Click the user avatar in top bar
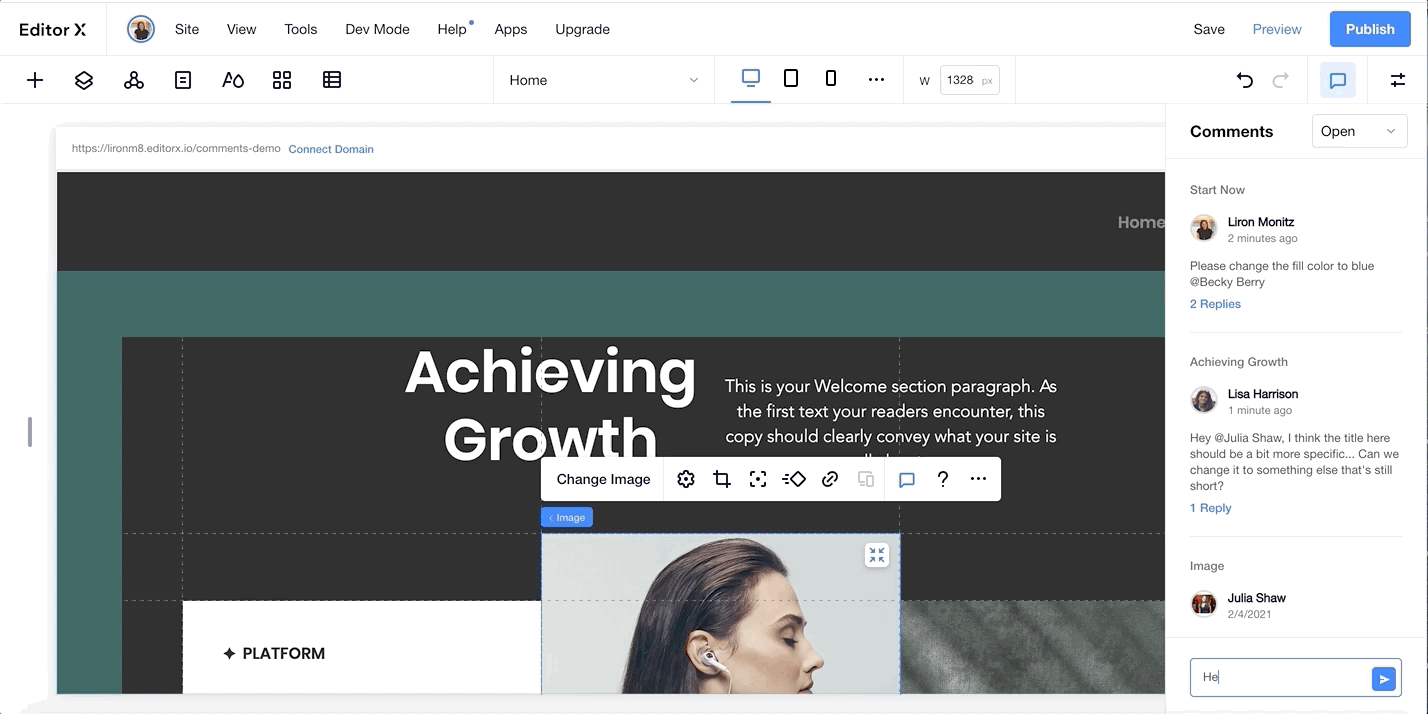This screenshot has height=714, width=1428. coord(141,29)
